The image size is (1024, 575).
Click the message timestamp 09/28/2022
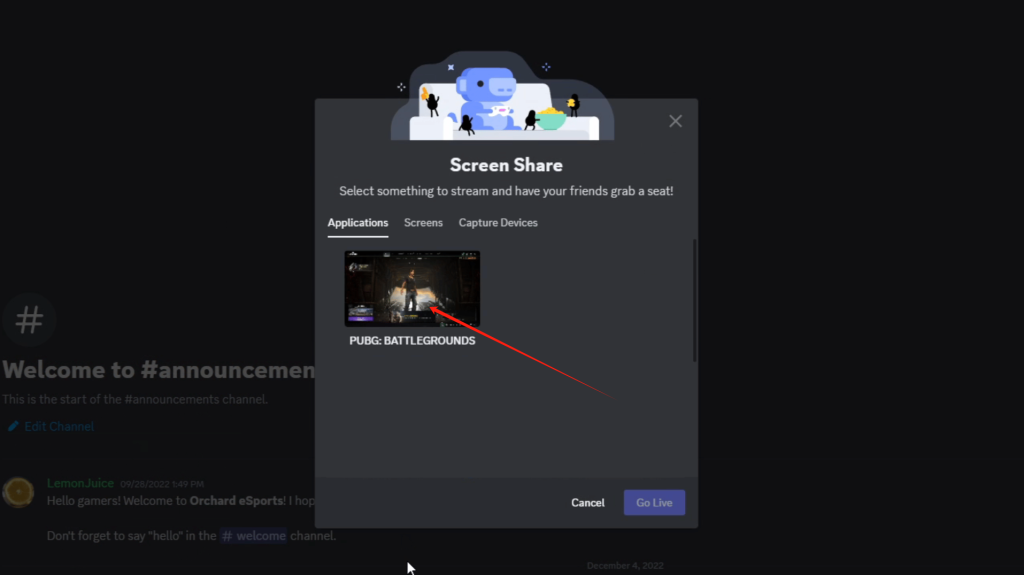tap(162, 484)
